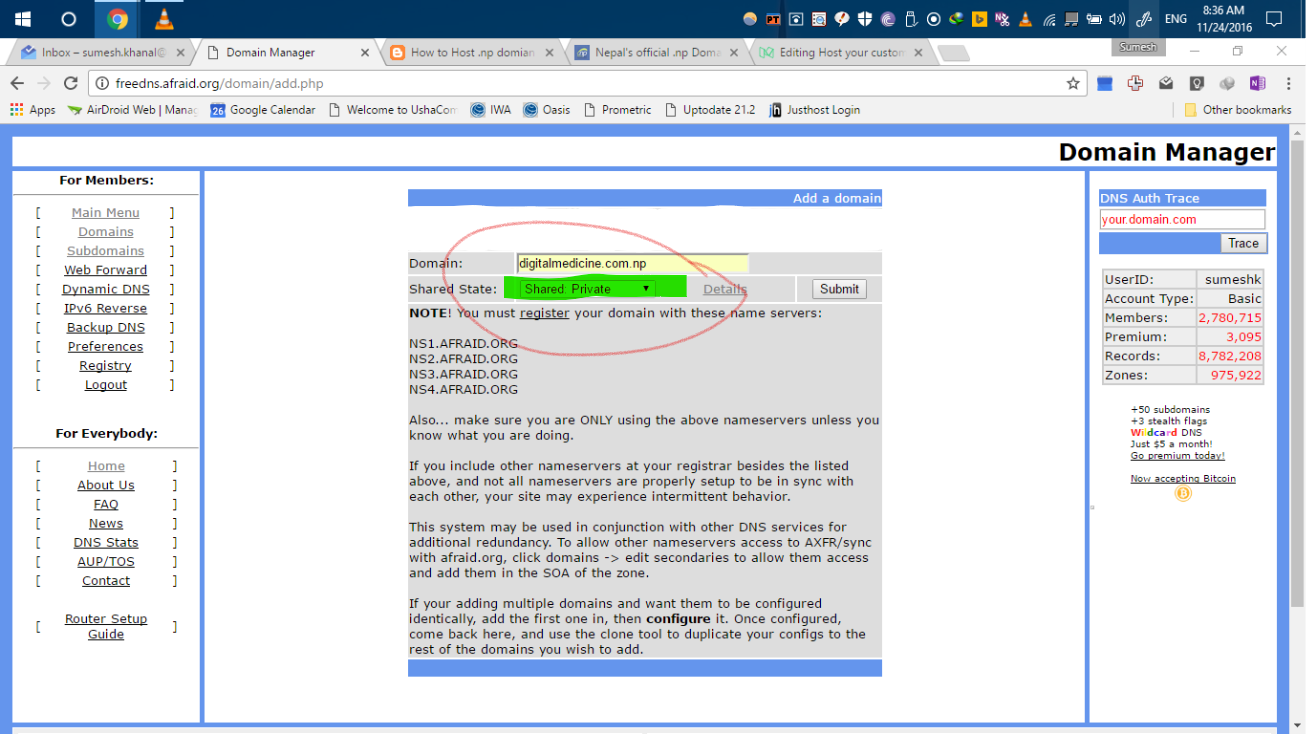Submit the add domain form
1306x734 pixels.
pos(839,289)
